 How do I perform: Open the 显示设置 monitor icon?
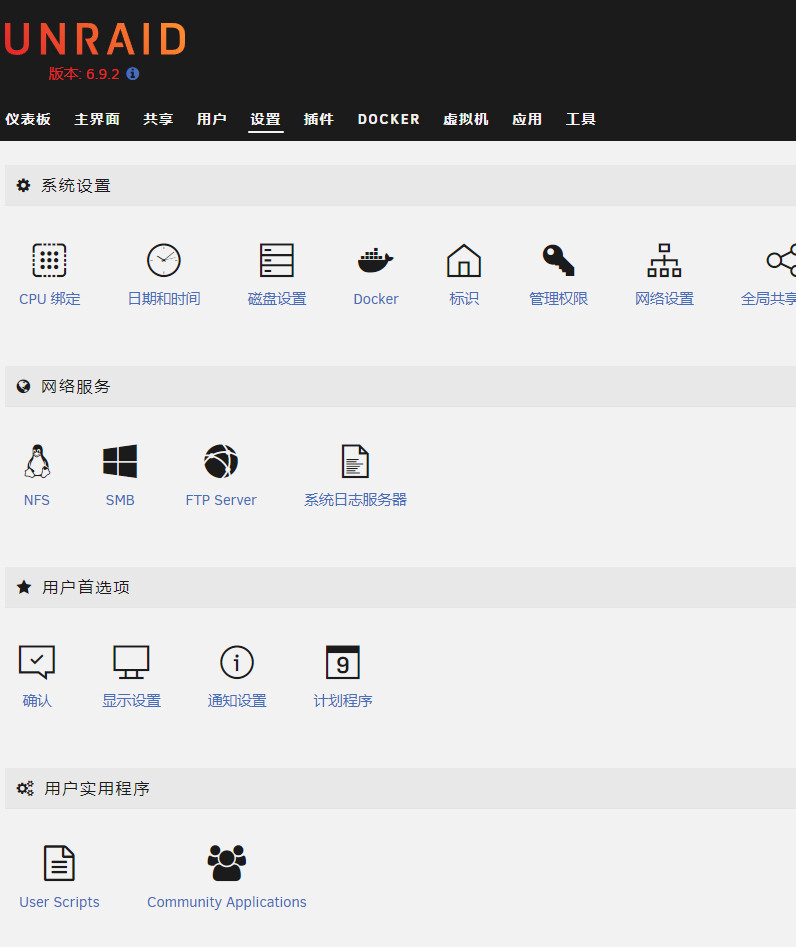[x=131, y=663]
